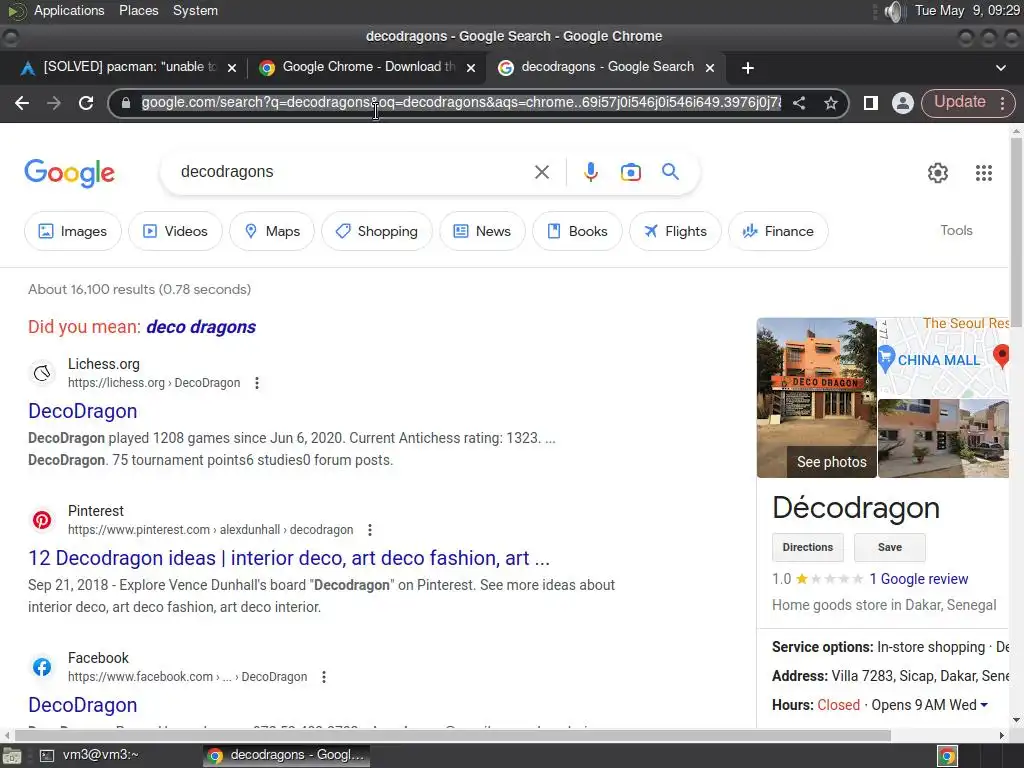
Task: Filter results by Finance
Action: click(778, 231)
